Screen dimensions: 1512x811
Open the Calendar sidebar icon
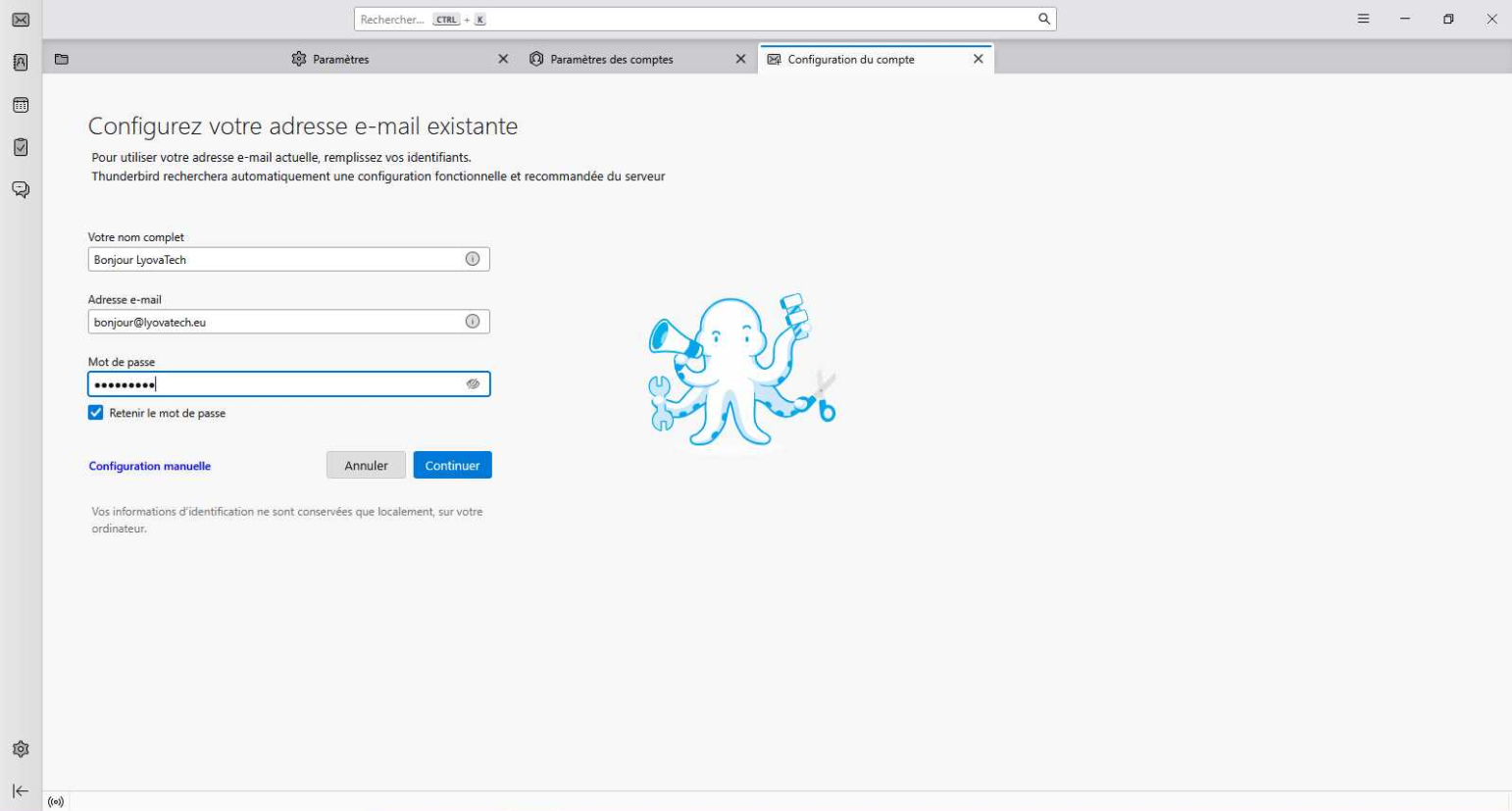tap(21, 105)
